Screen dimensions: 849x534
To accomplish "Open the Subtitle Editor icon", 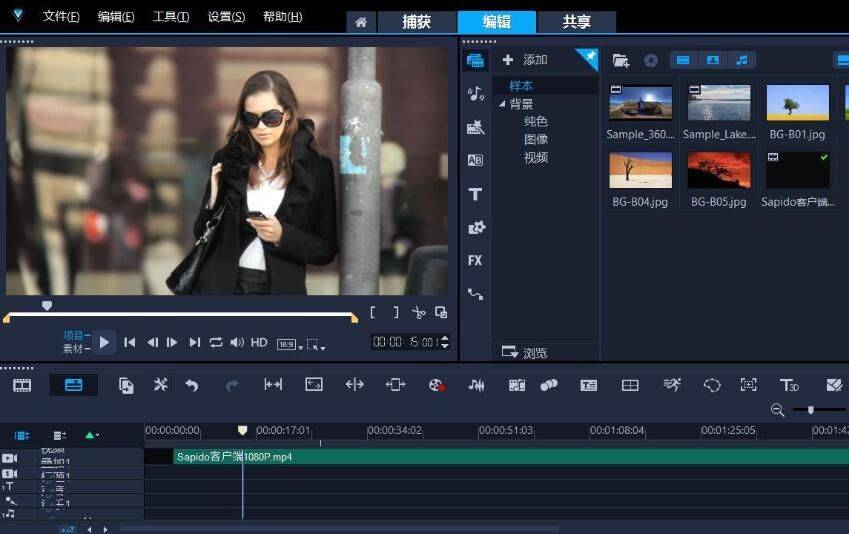I will click(589, 385).
